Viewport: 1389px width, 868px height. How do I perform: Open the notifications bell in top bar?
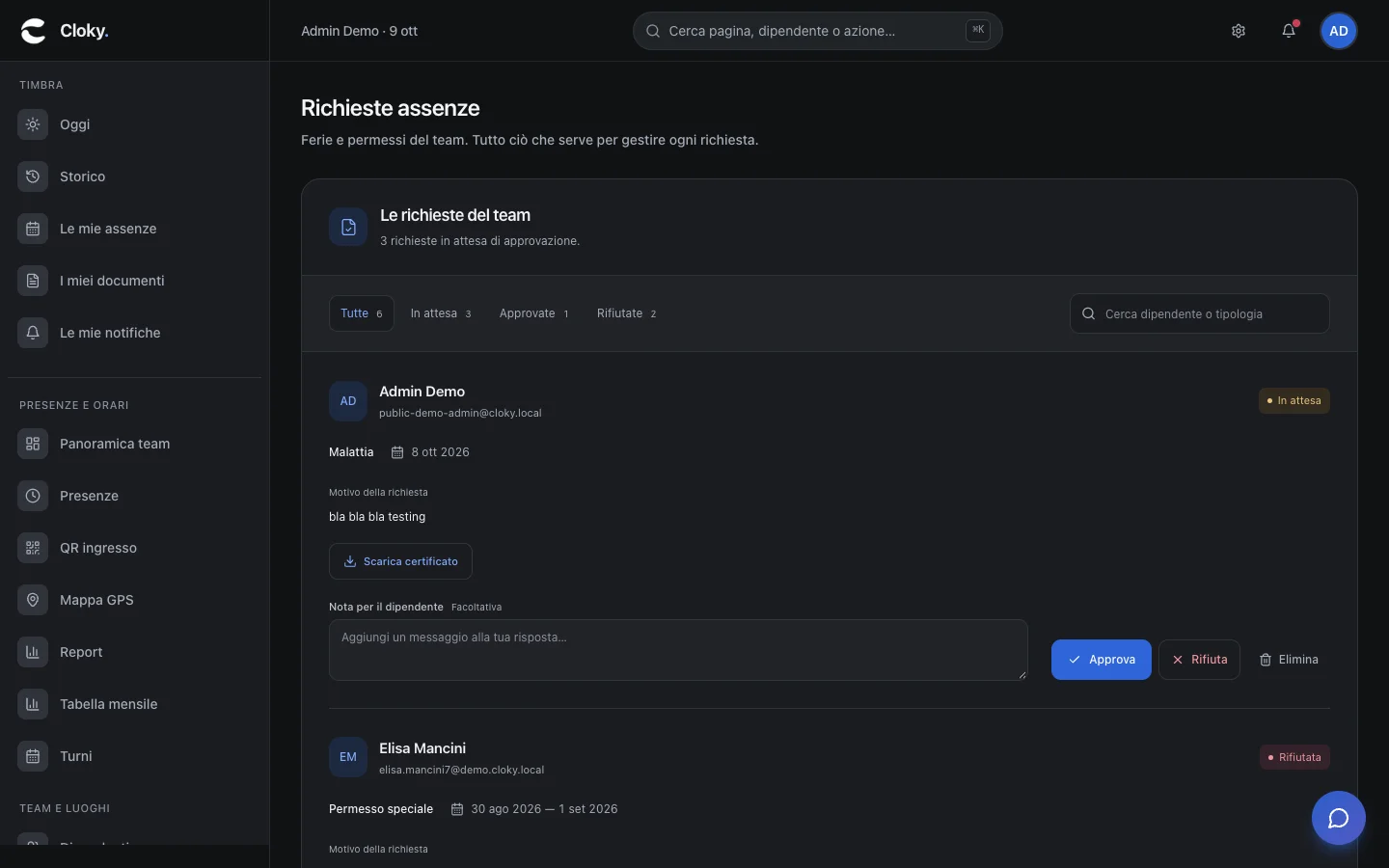tap(1289, 31)
